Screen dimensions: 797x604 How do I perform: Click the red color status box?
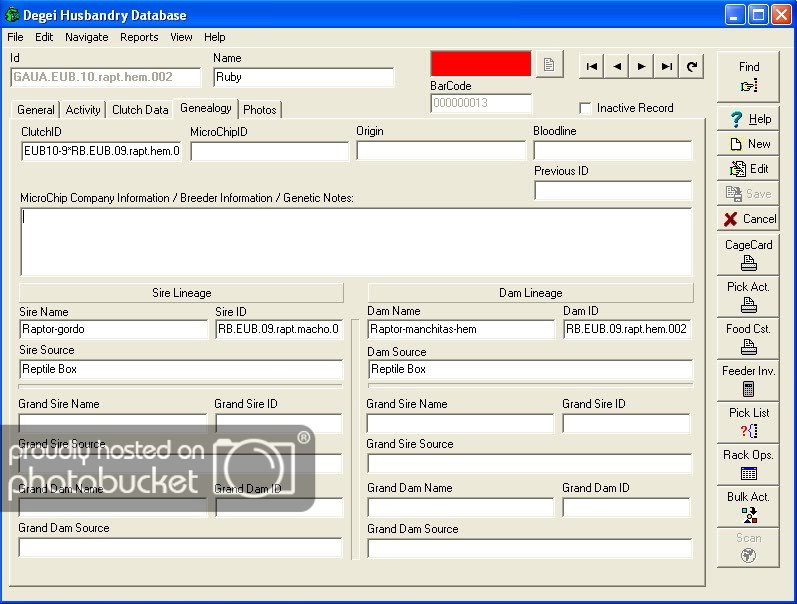[x=480, y=64]
